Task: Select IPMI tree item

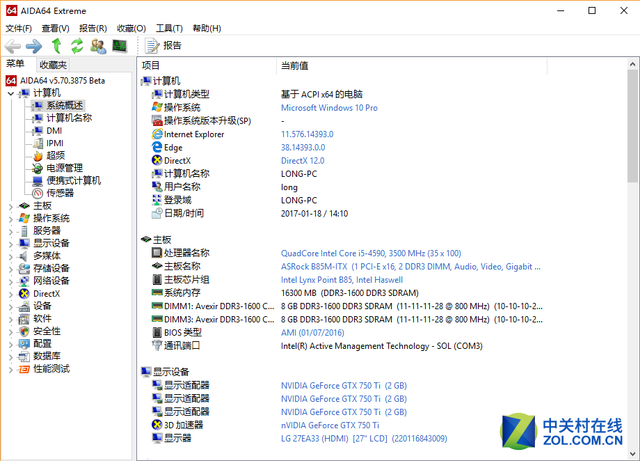Action: [55, 143]
